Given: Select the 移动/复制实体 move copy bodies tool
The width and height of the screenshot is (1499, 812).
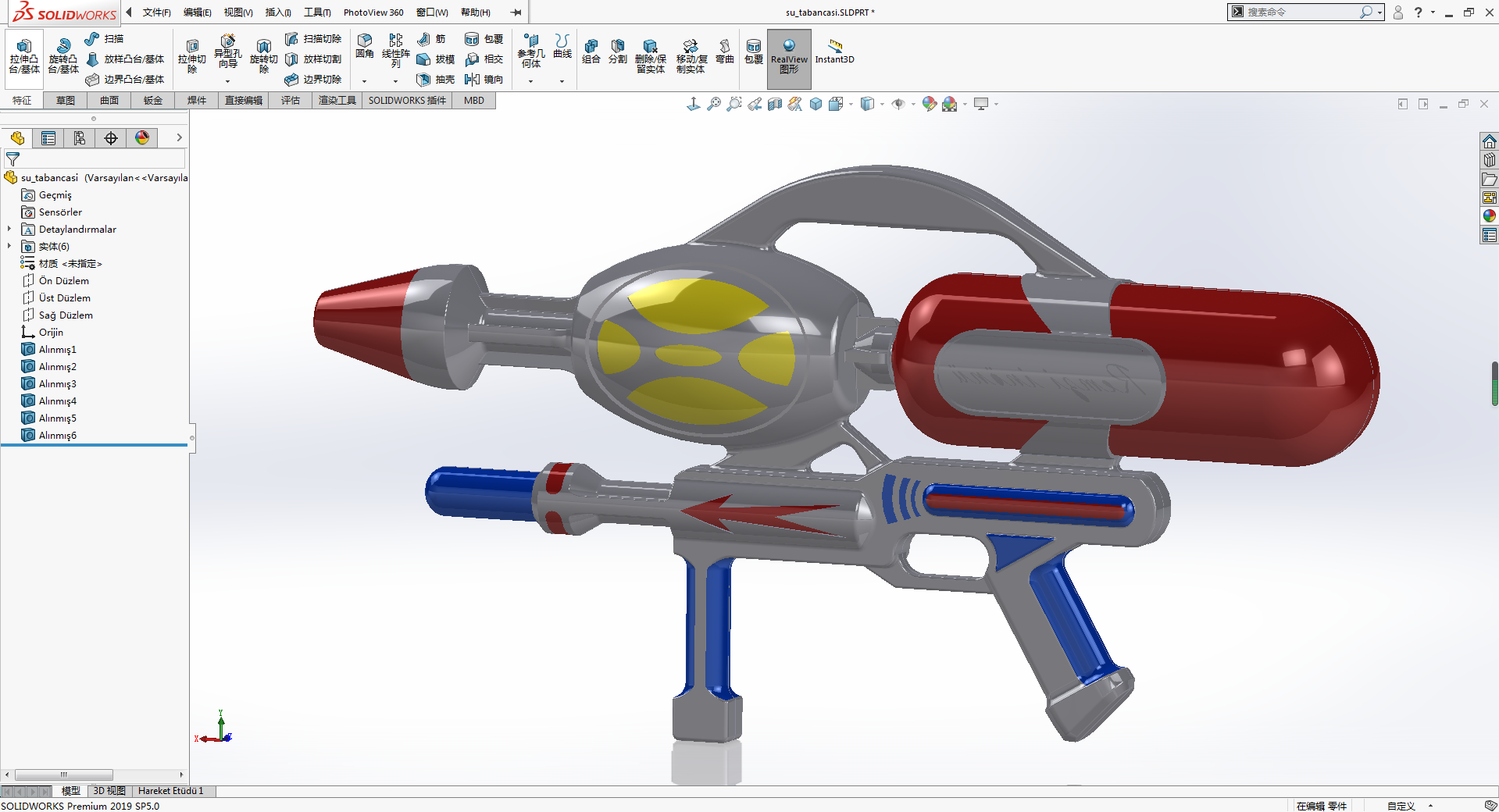Looking at the screenshot, I should pos(691,56).
